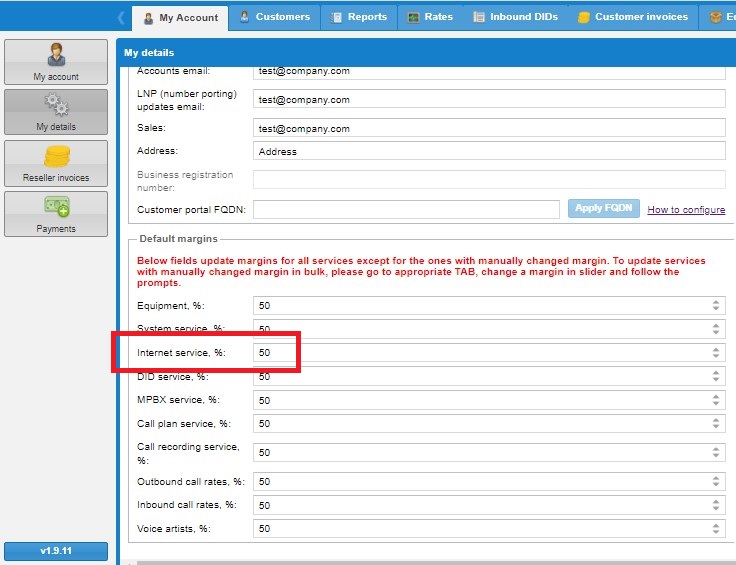Click the Outbound call rates margin field
Viewport: 736px width, 565px height.
tap(482, 481)
